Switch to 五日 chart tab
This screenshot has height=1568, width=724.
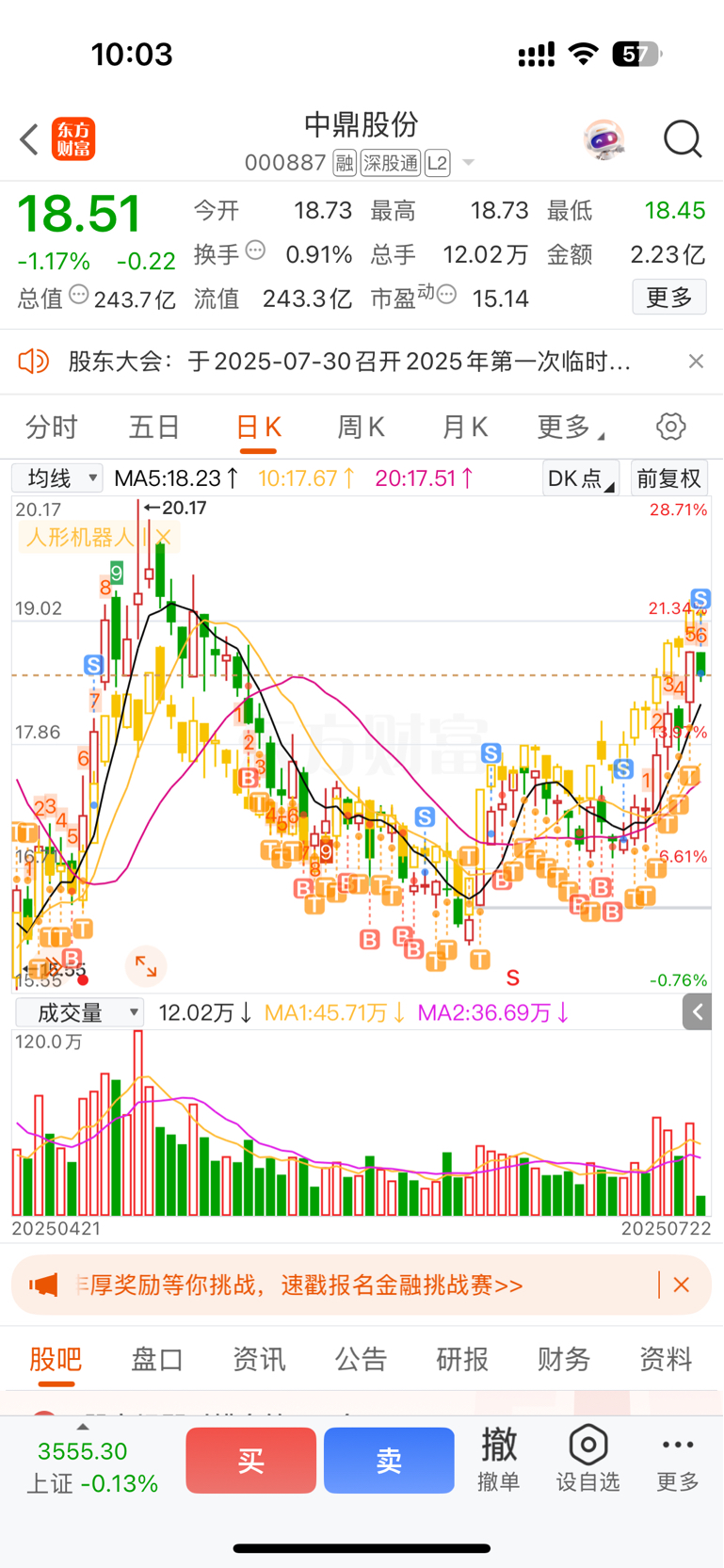pyautogui.click(x=154, y=428)
